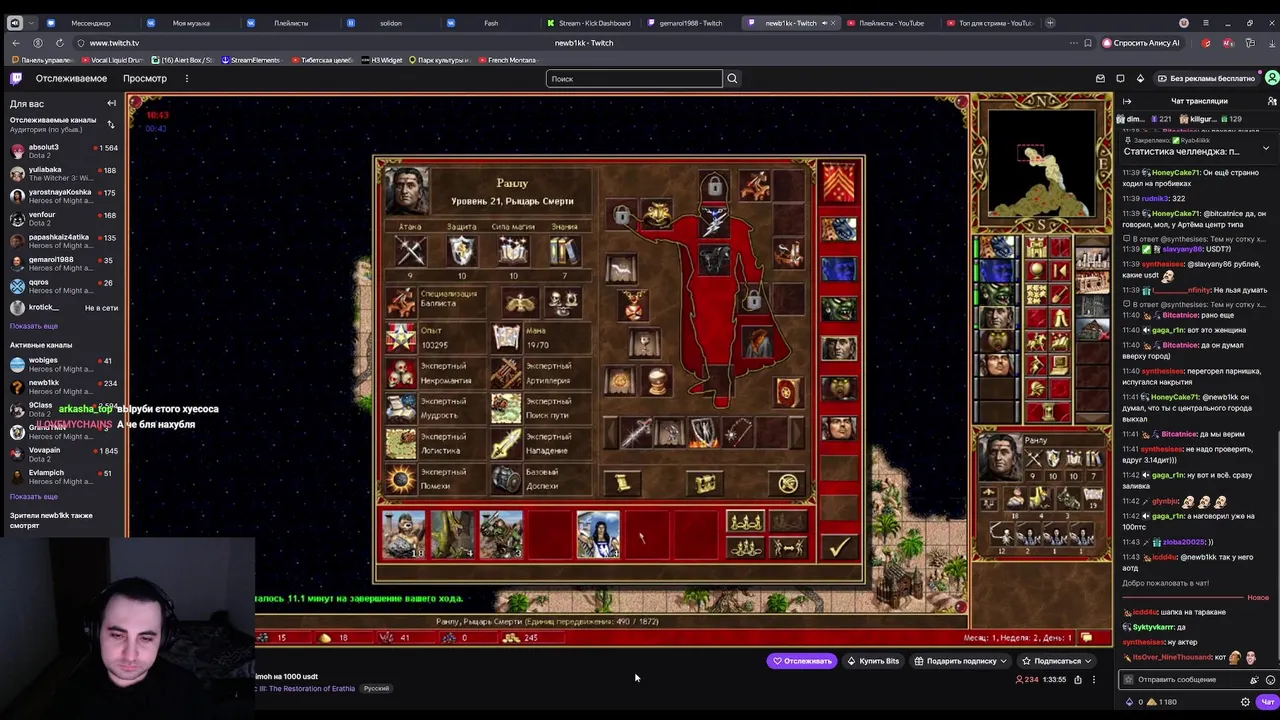Click the Без рекламы бесплатно button
This screenshot has width=1280, height=720.
point(1205,78)
